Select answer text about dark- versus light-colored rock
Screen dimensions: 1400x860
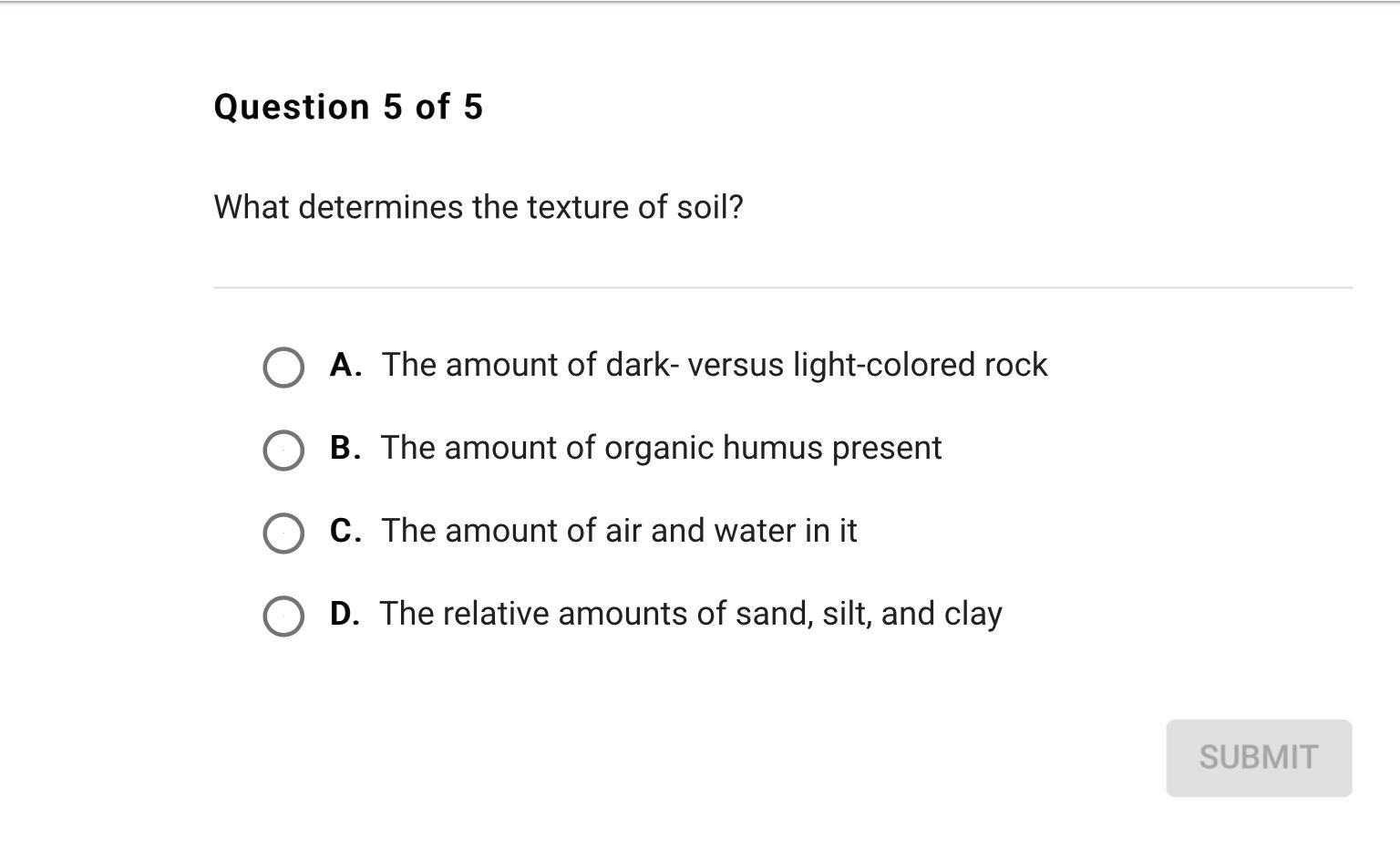pos(715,365)
